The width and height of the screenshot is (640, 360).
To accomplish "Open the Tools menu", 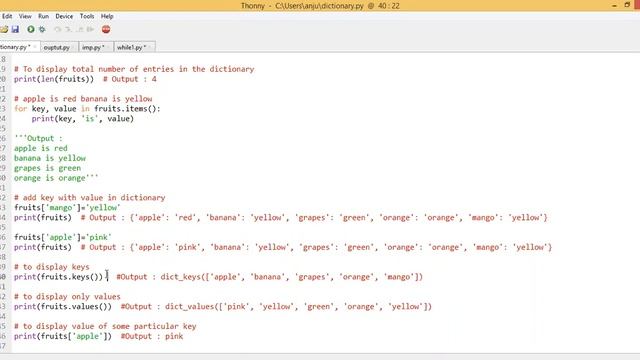I will click(87, 16).
